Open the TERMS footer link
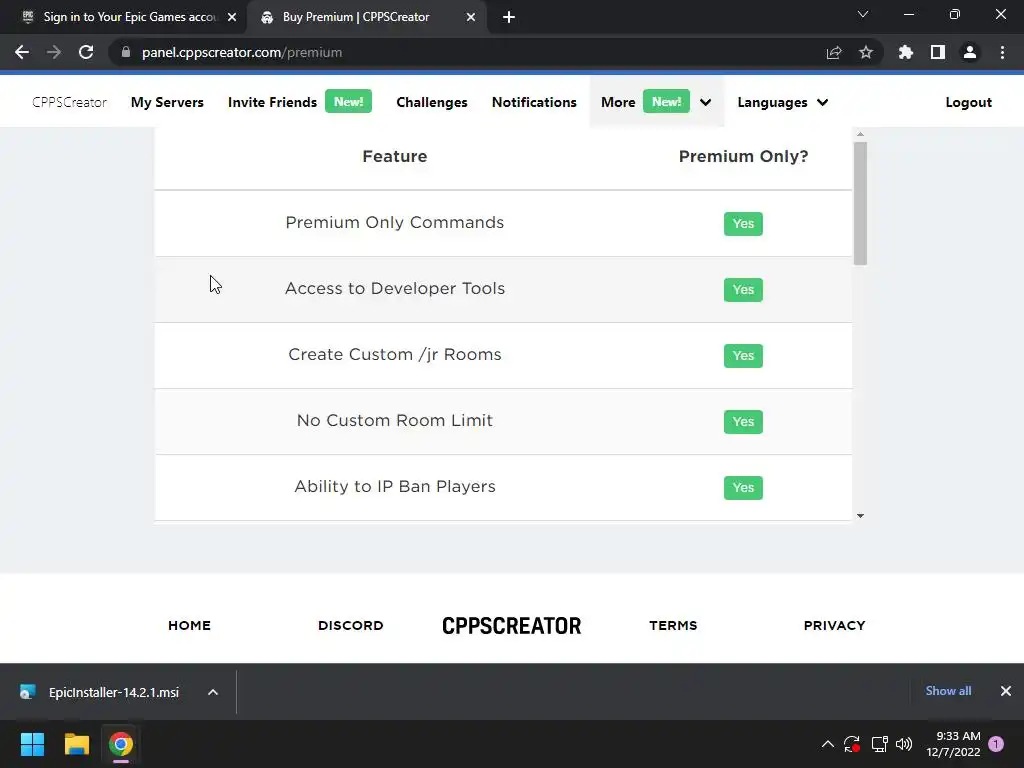 673,626
